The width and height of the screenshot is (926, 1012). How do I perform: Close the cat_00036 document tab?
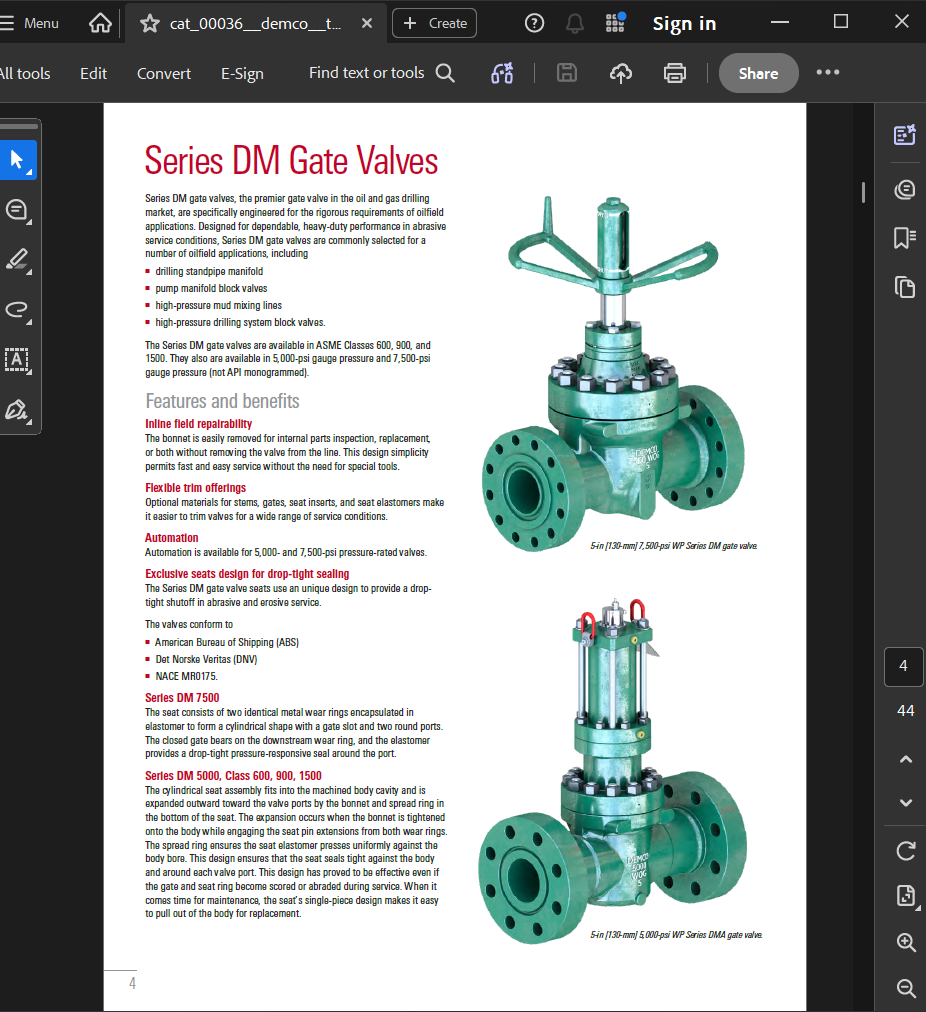click(367, 23)
